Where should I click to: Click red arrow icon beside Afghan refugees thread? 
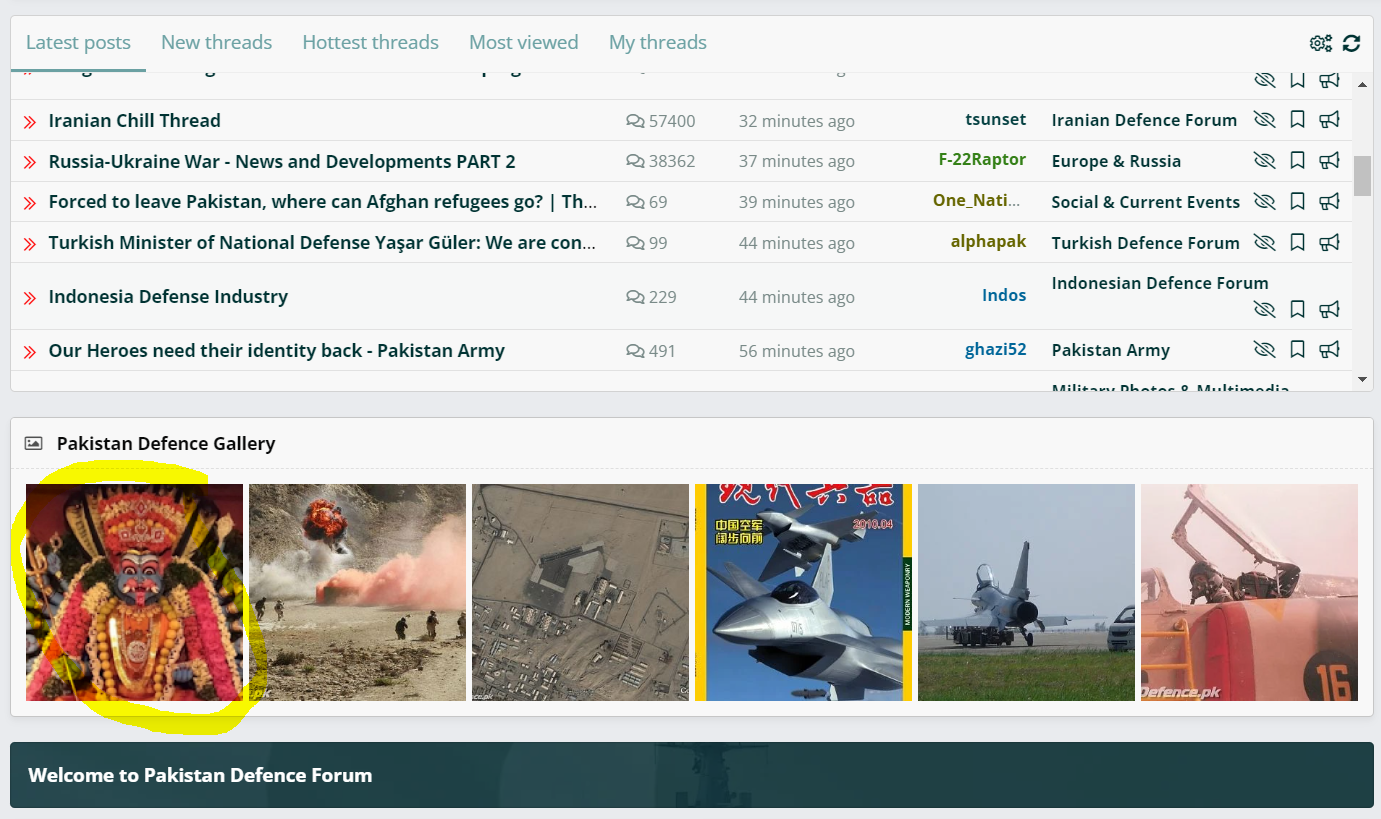30,203
